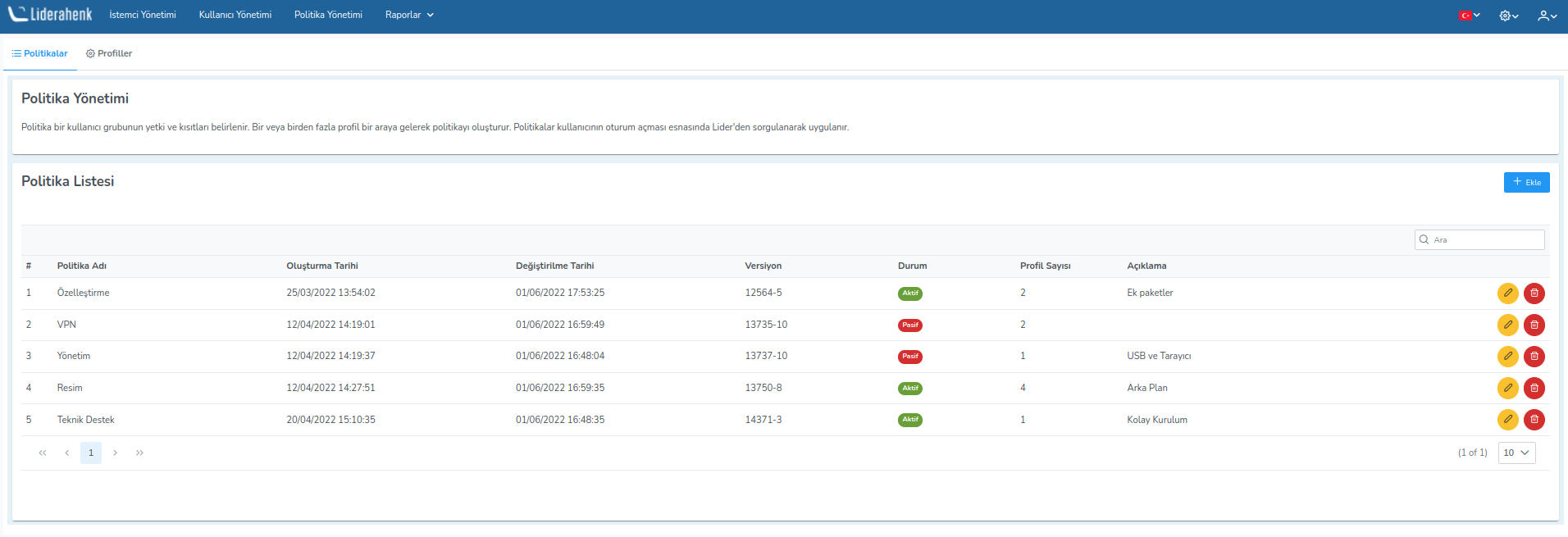
Task: Delete the Özelleştirme policy via trash icon
Action: click(1534, 294)
